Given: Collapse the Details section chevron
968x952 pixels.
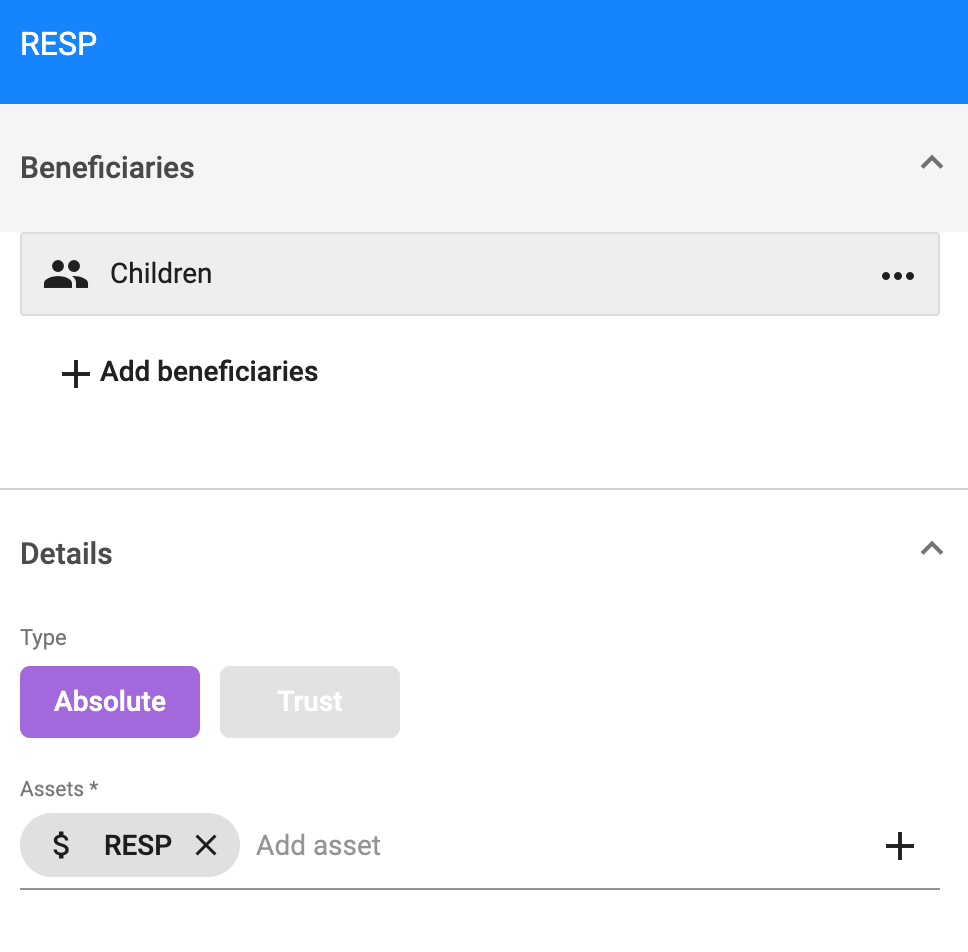Looking at the screenshot, I should pos(932,548).
